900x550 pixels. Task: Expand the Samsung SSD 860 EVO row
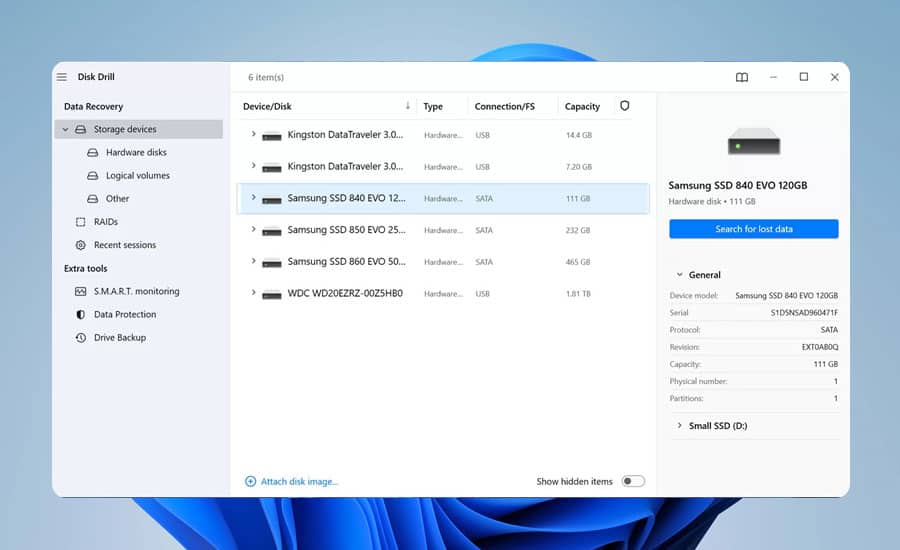click(253, 261)
